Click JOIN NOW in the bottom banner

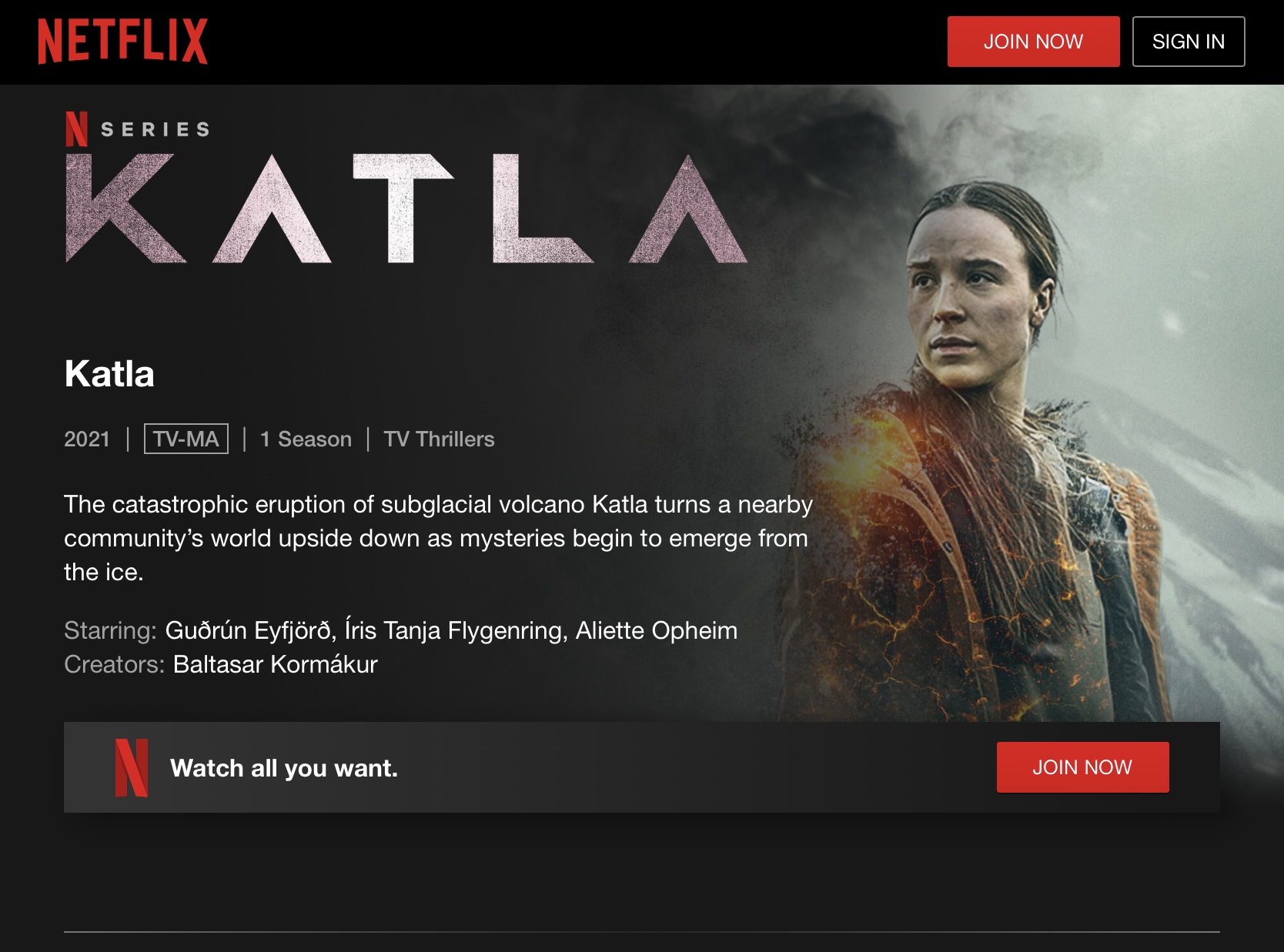tap(1082, 767)
